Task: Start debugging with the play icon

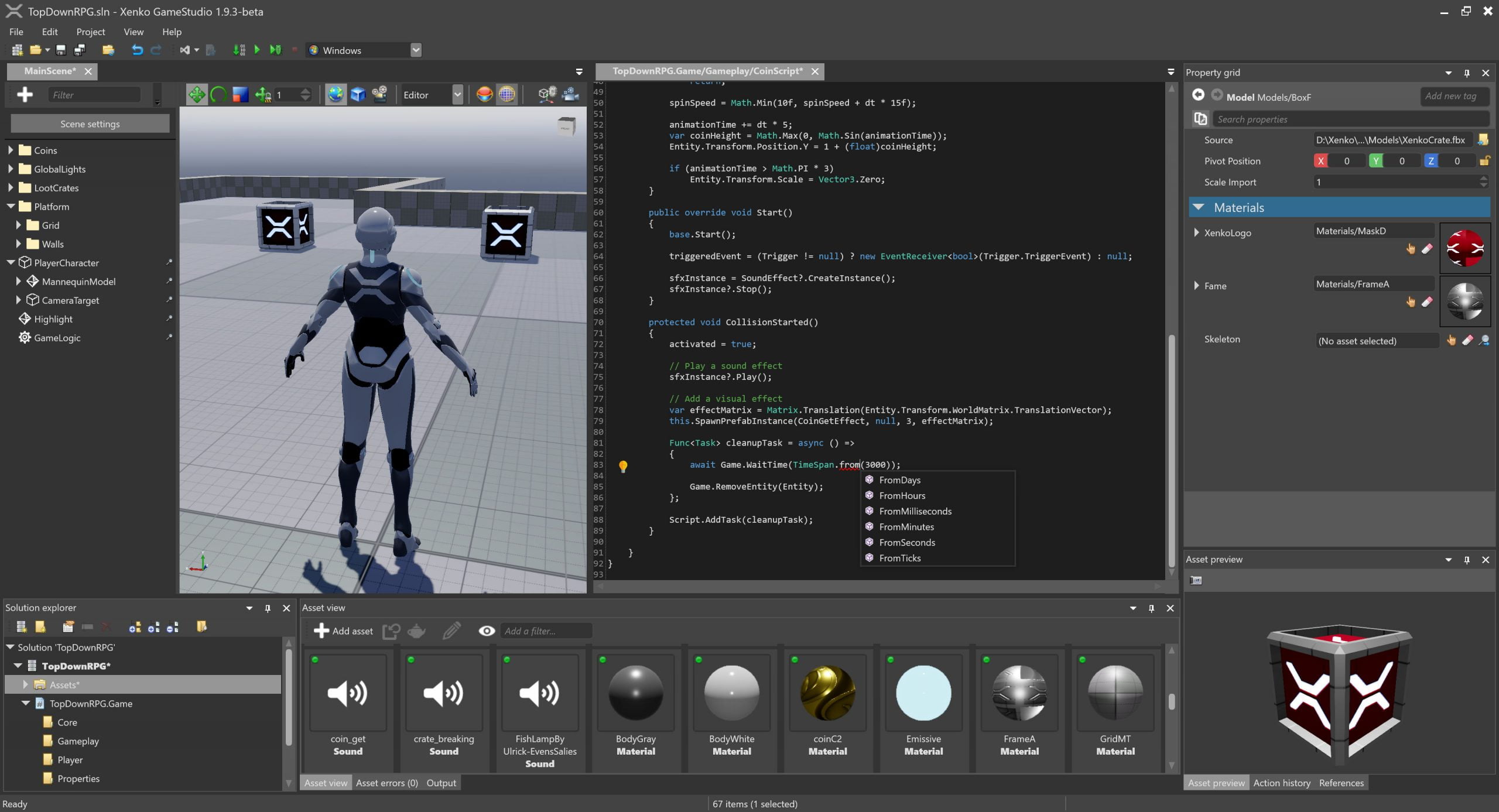Action: tap(258, 50)
